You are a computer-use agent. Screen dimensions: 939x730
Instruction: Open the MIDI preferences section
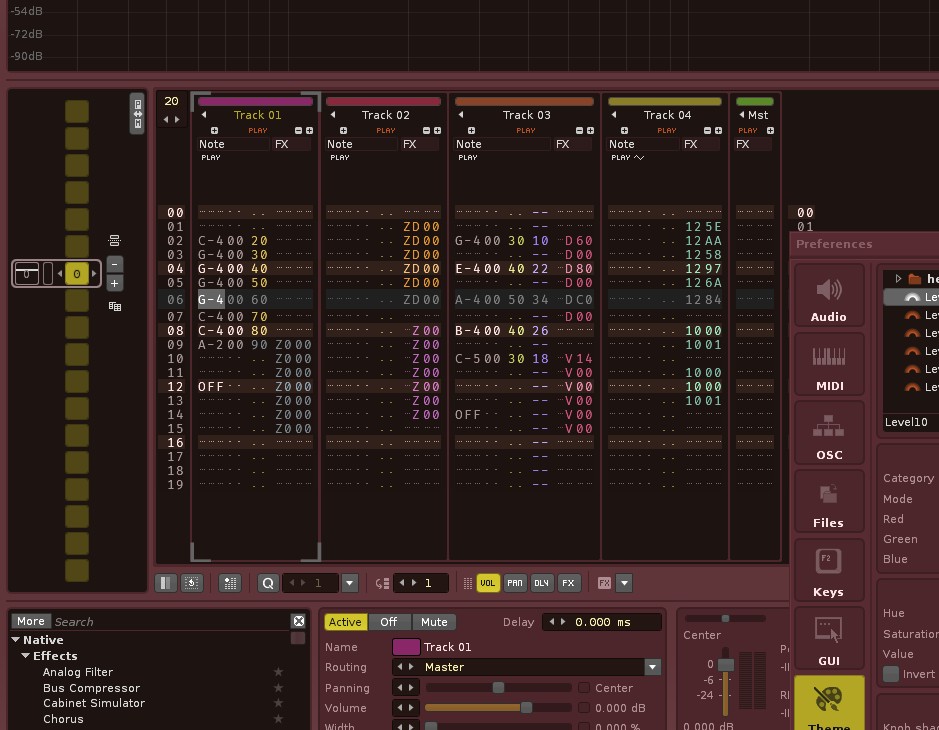pyautogui.click(x=829, y=365)
